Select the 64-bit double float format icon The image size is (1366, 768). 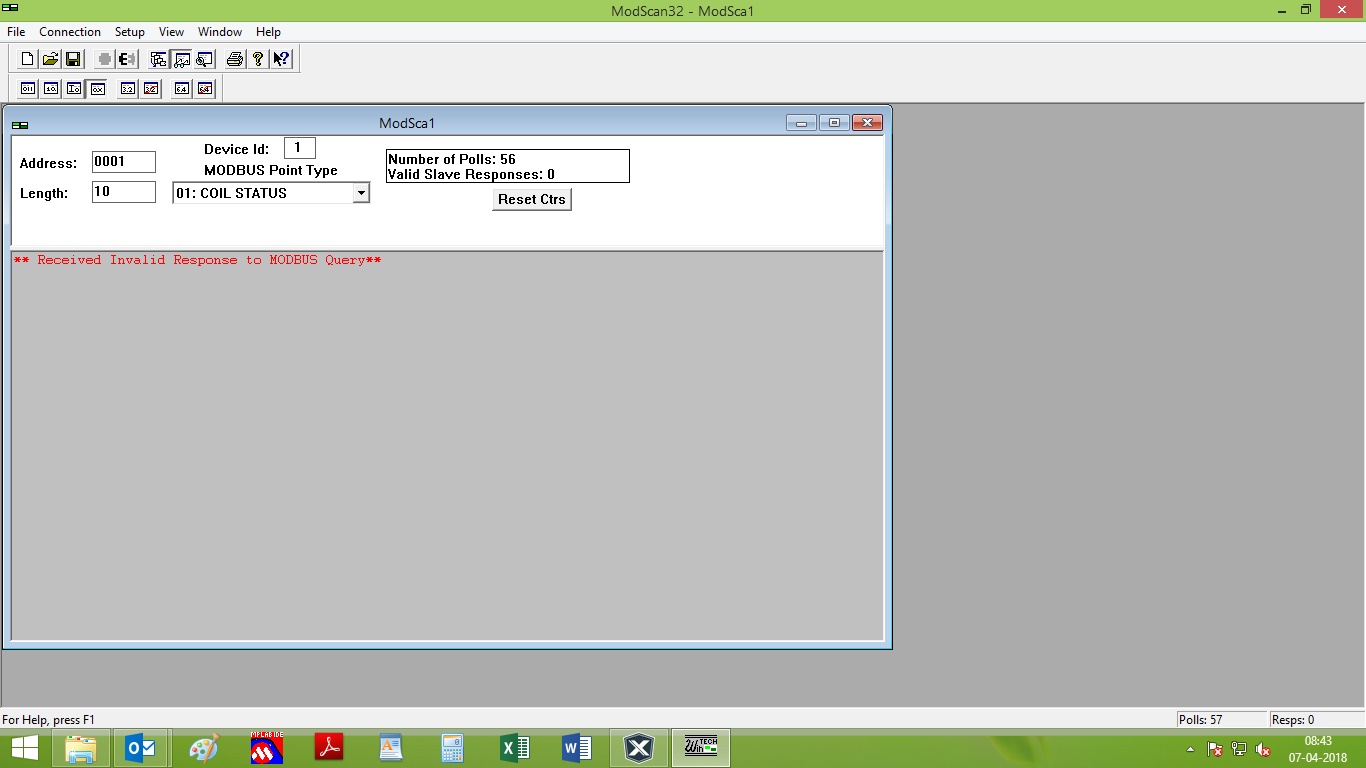point(182,89)
